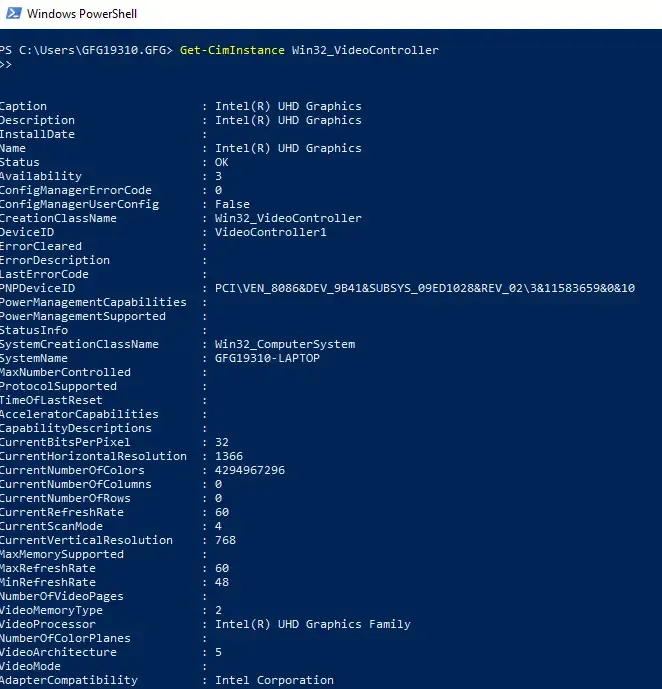This screenshot has width=662, height=689.
Task: Select the Description value Intel(R) UHD Graphics
Action: (x=288, y=120)
